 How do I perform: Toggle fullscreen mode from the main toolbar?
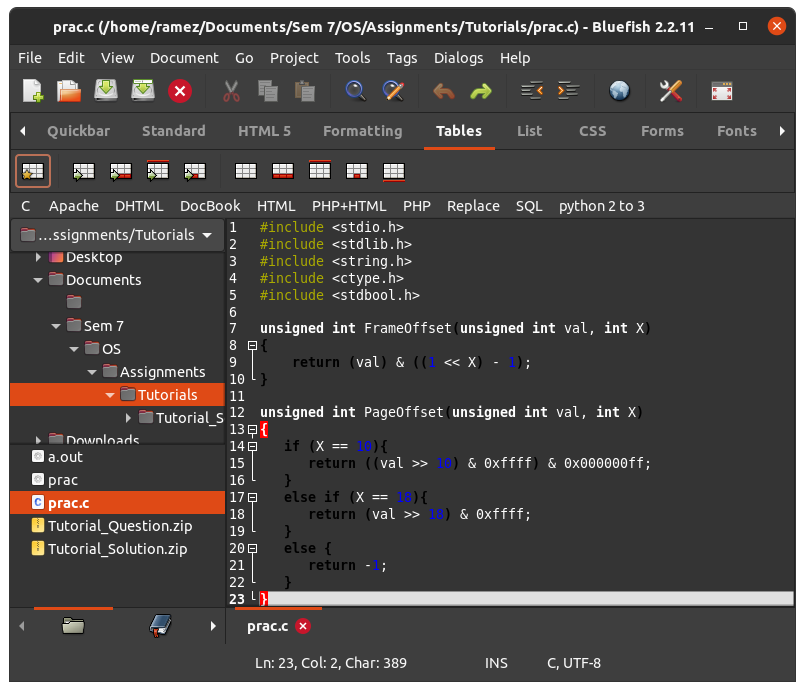click(x=722, y=92)
